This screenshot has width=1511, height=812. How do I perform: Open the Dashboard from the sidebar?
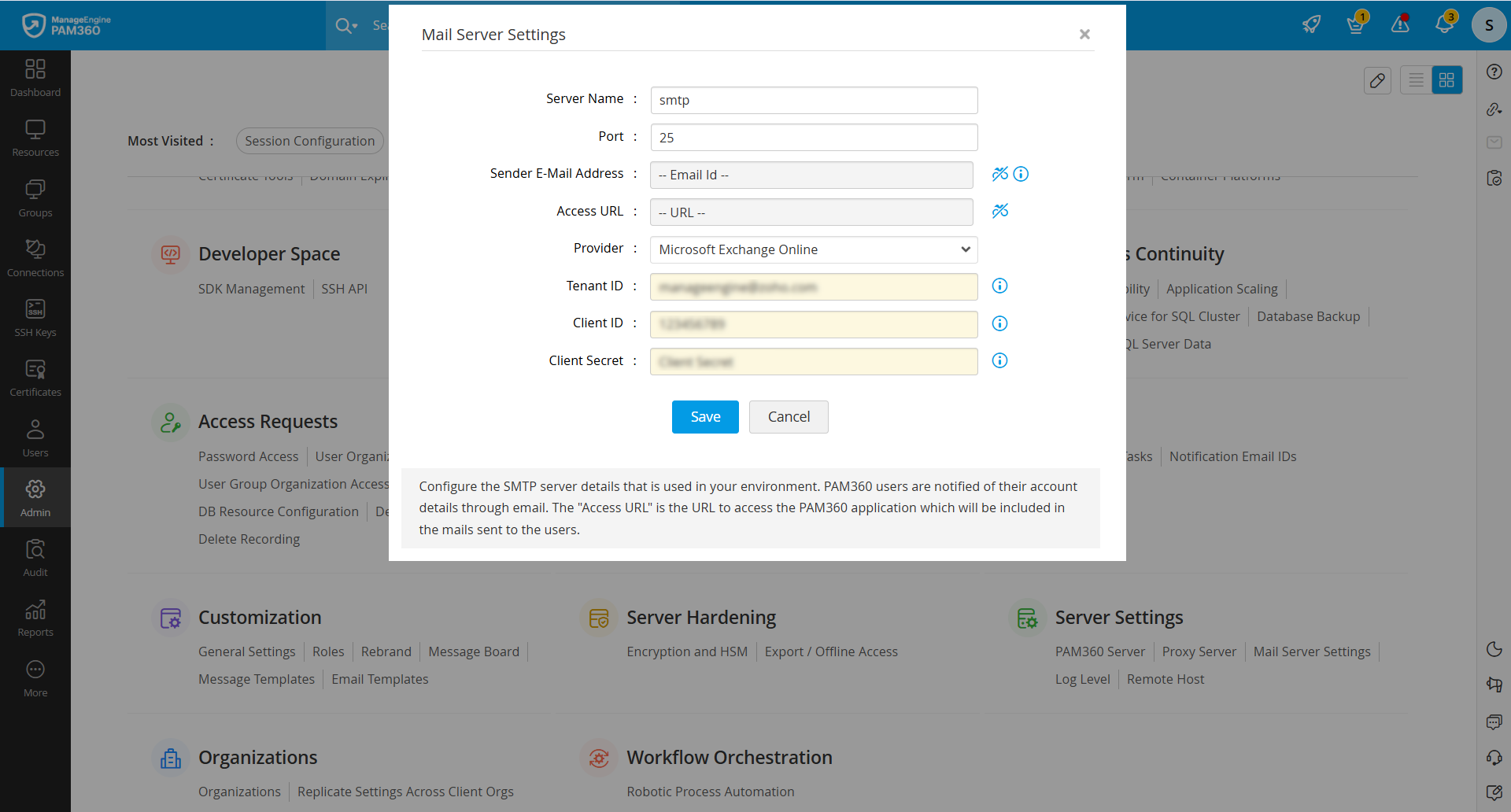pos(35,76)
